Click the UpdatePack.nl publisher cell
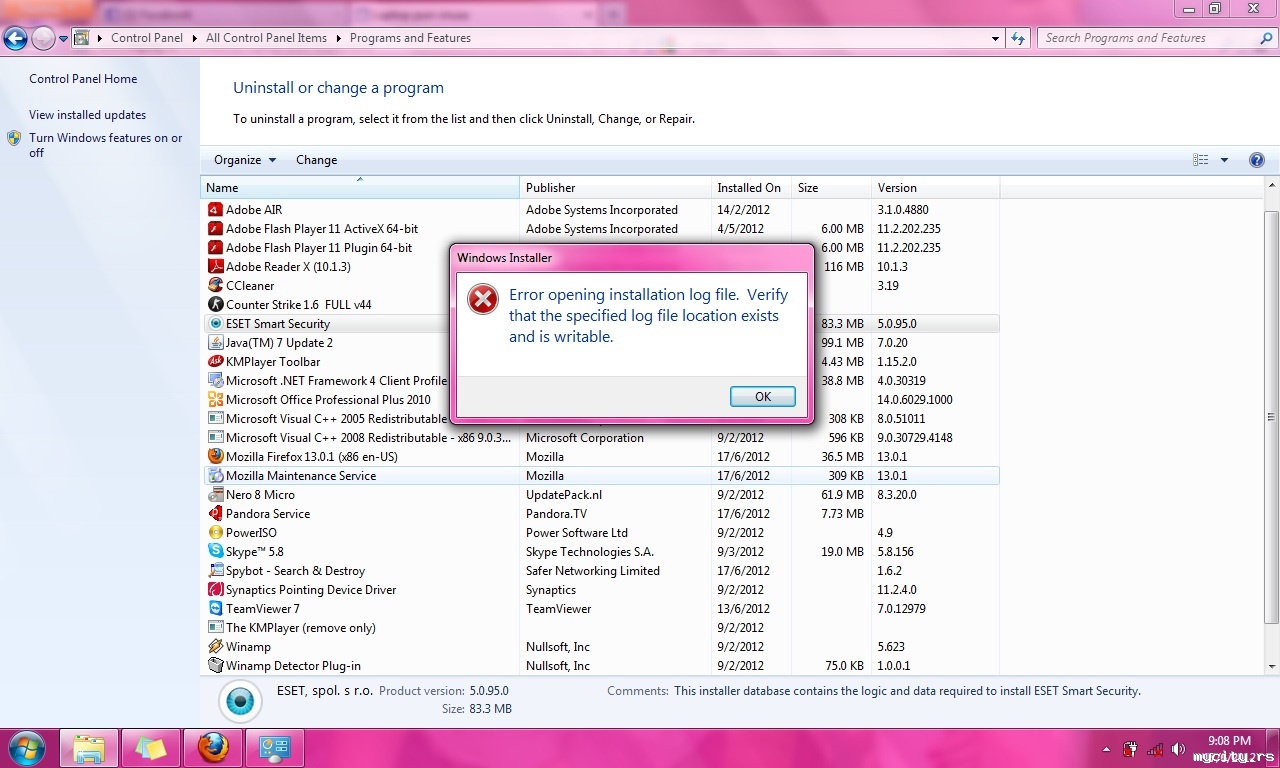 tap(564, 495)
